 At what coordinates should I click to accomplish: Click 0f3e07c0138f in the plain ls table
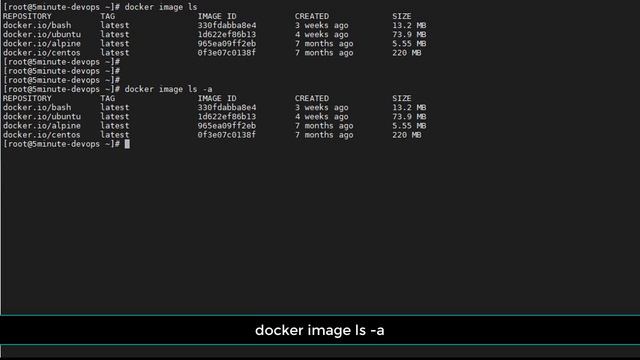[227, 53]
